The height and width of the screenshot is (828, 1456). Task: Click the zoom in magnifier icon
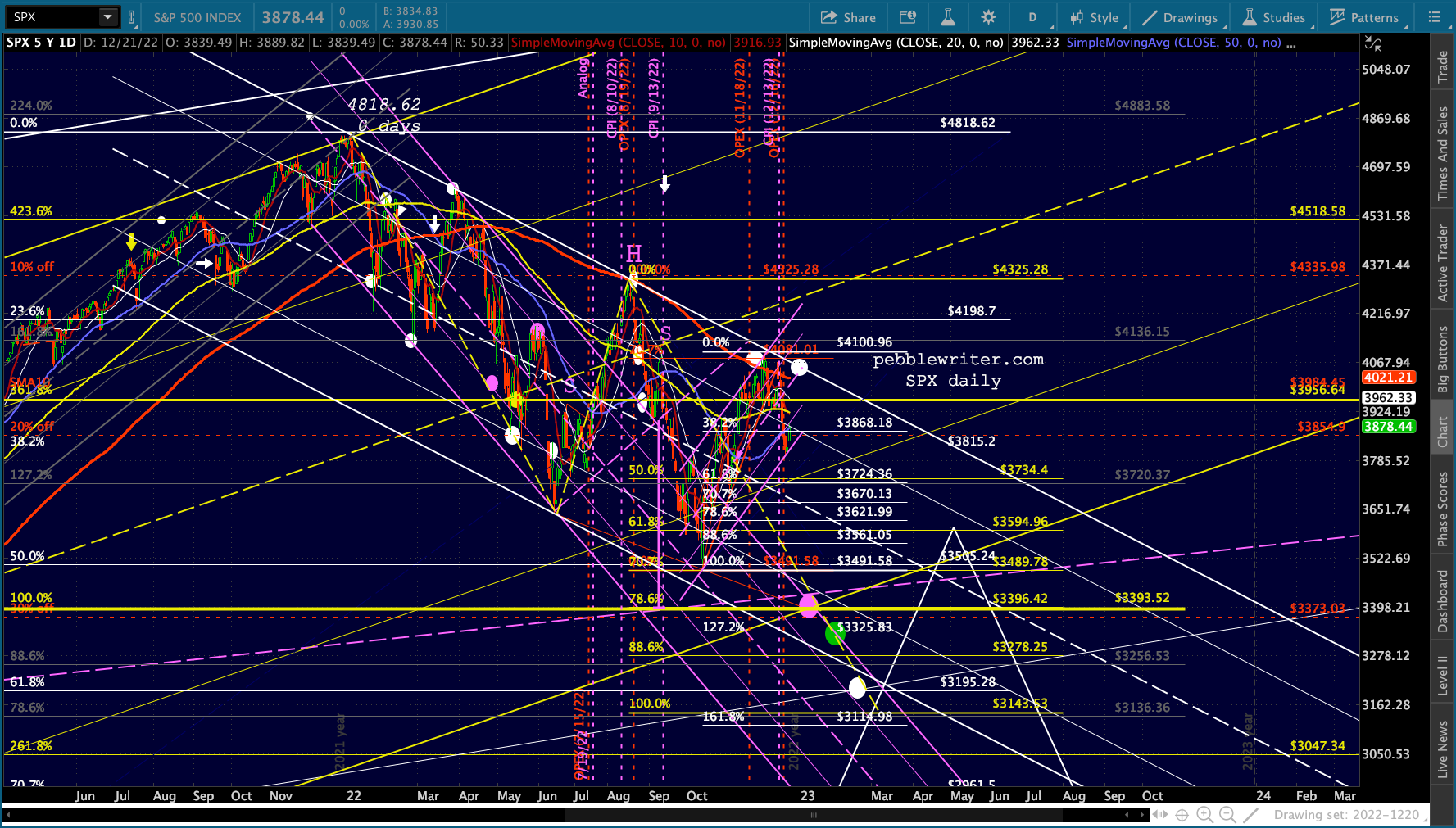click(1204, 815)
